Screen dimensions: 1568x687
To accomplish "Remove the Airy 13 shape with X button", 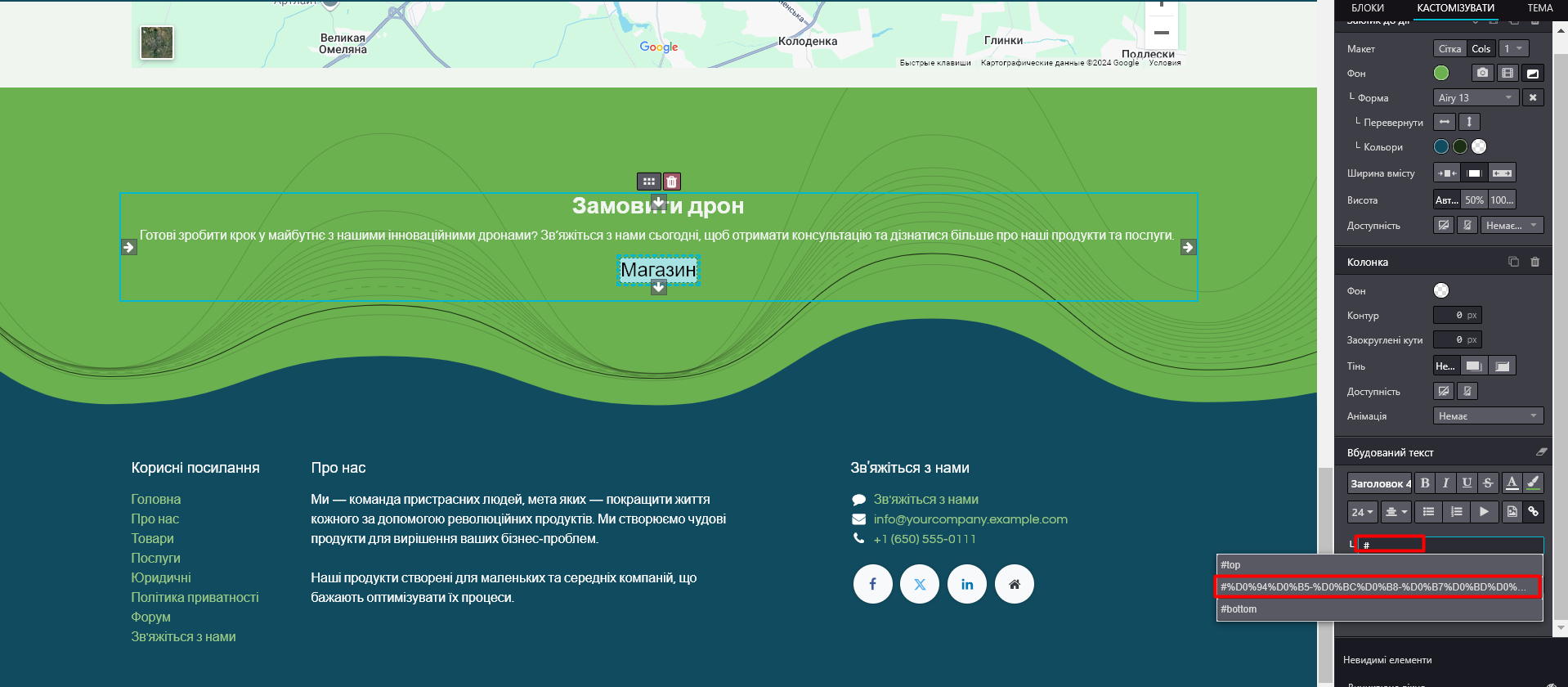I will pos(1533,98).
